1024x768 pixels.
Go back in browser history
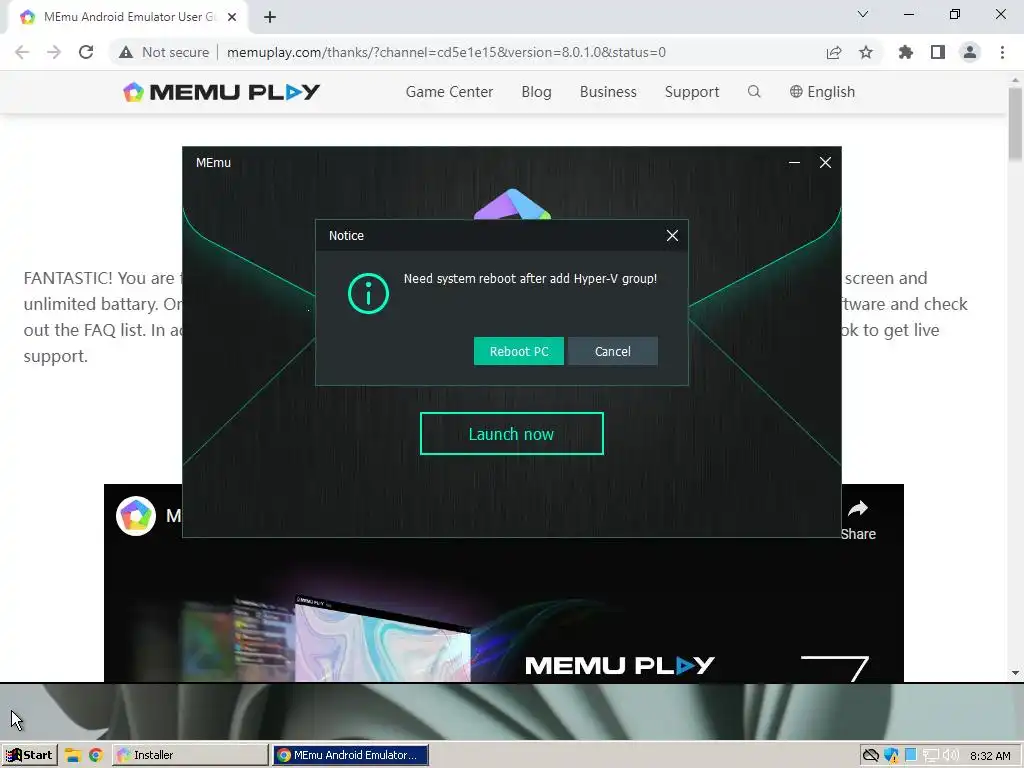point(22,52)
